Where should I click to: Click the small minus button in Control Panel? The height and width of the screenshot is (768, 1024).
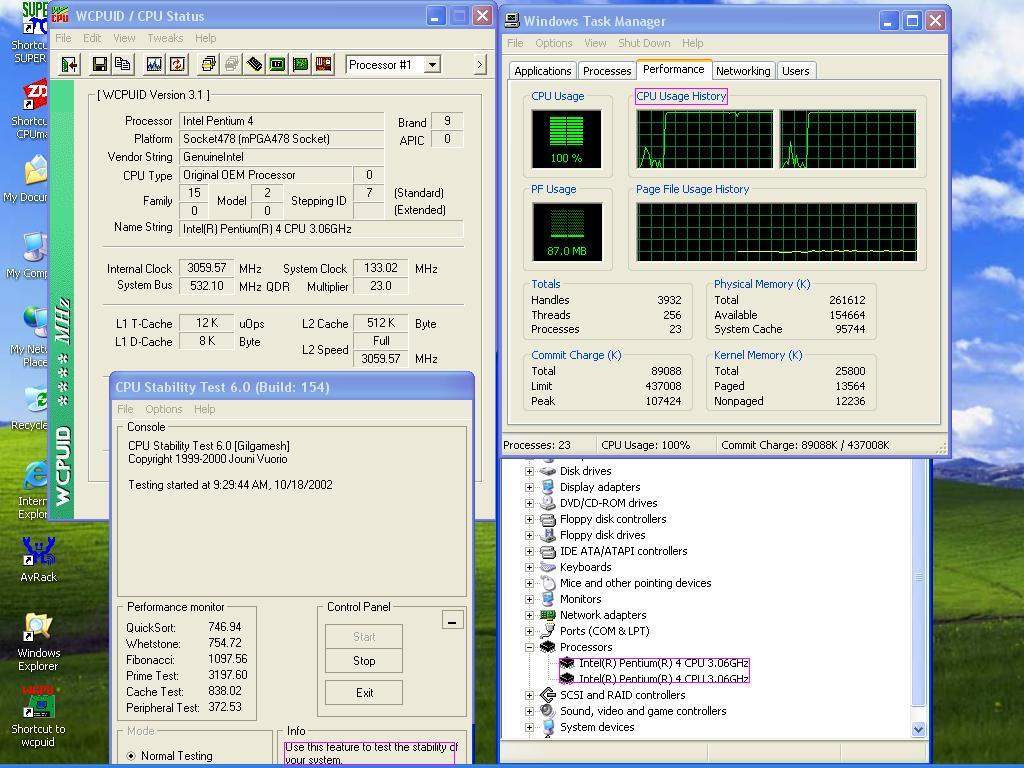click(452, 620)
